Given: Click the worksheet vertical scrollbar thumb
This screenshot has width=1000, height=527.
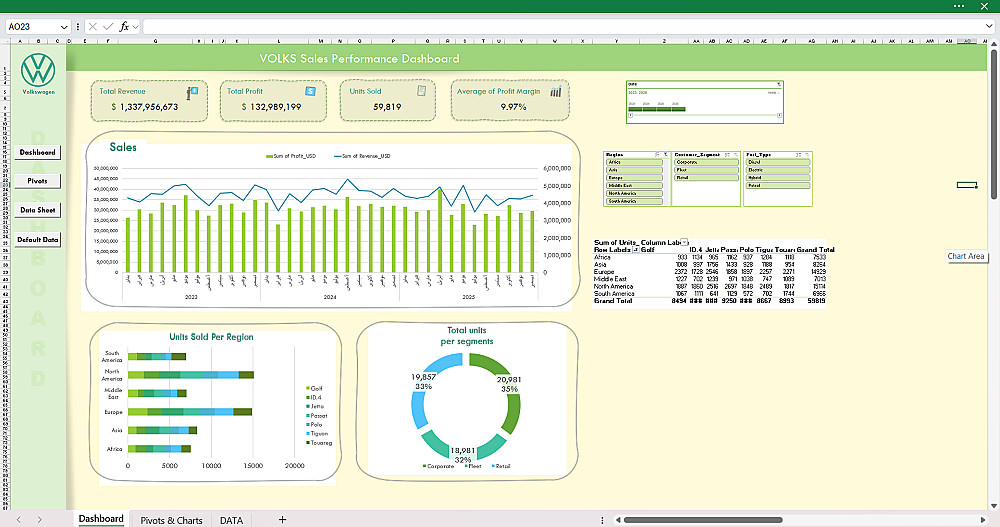Looking at the screenshot, I should 993,124.
